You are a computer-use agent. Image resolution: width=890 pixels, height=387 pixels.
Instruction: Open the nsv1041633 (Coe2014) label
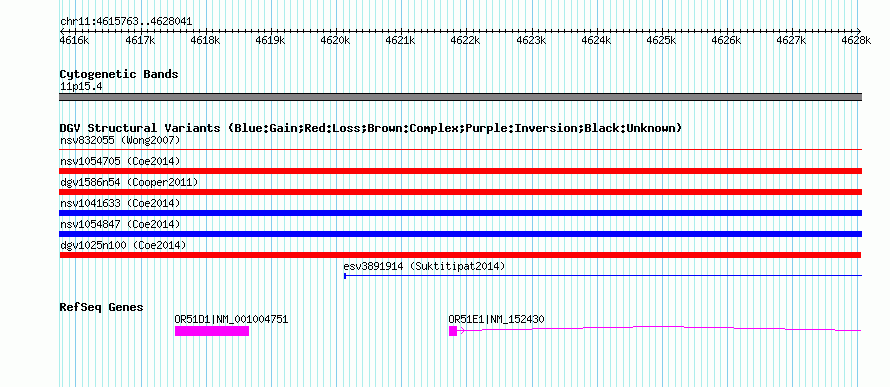click(x=120, y=203)
